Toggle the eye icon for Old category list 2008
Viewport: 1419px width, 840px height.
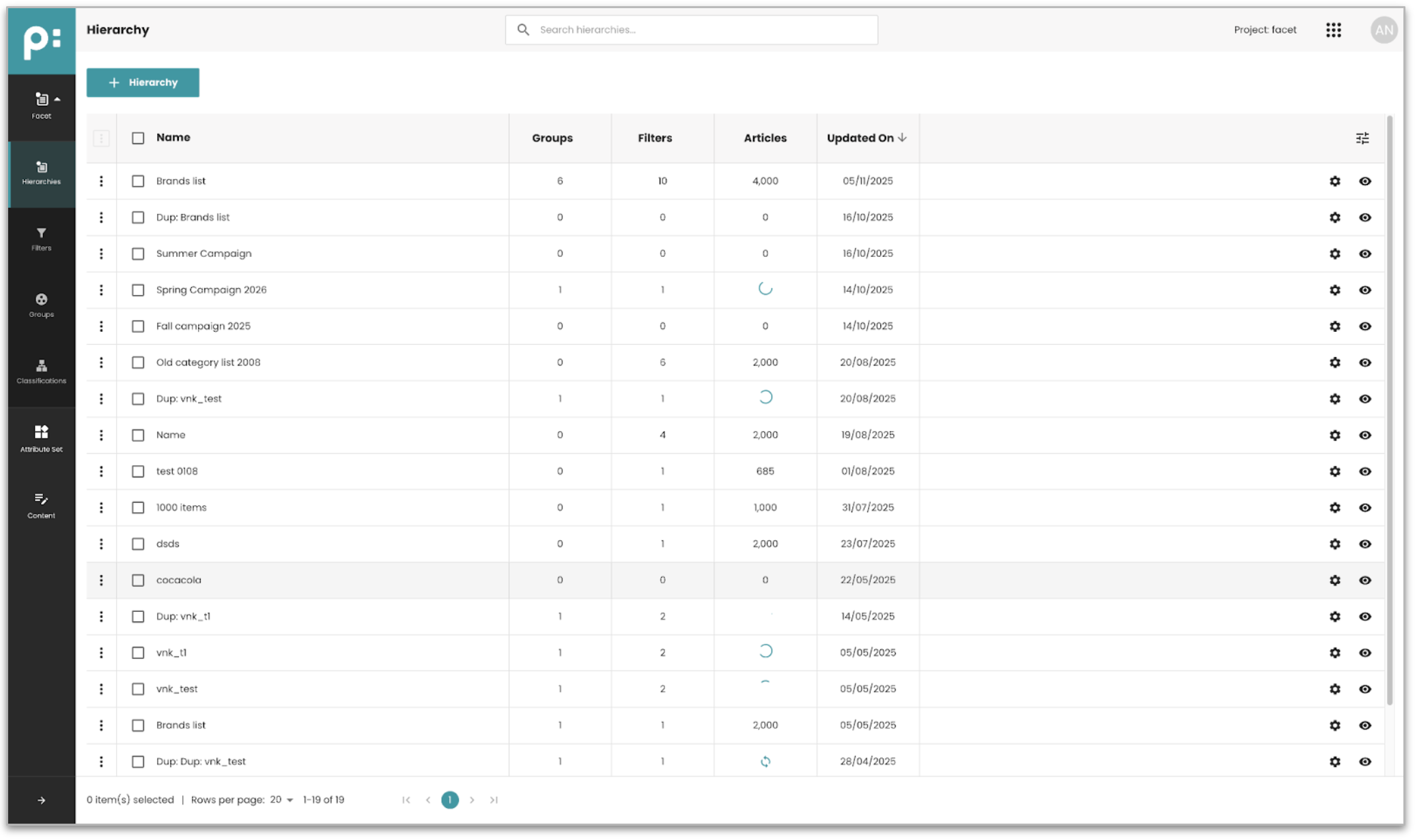click(x=1364, y=363)
